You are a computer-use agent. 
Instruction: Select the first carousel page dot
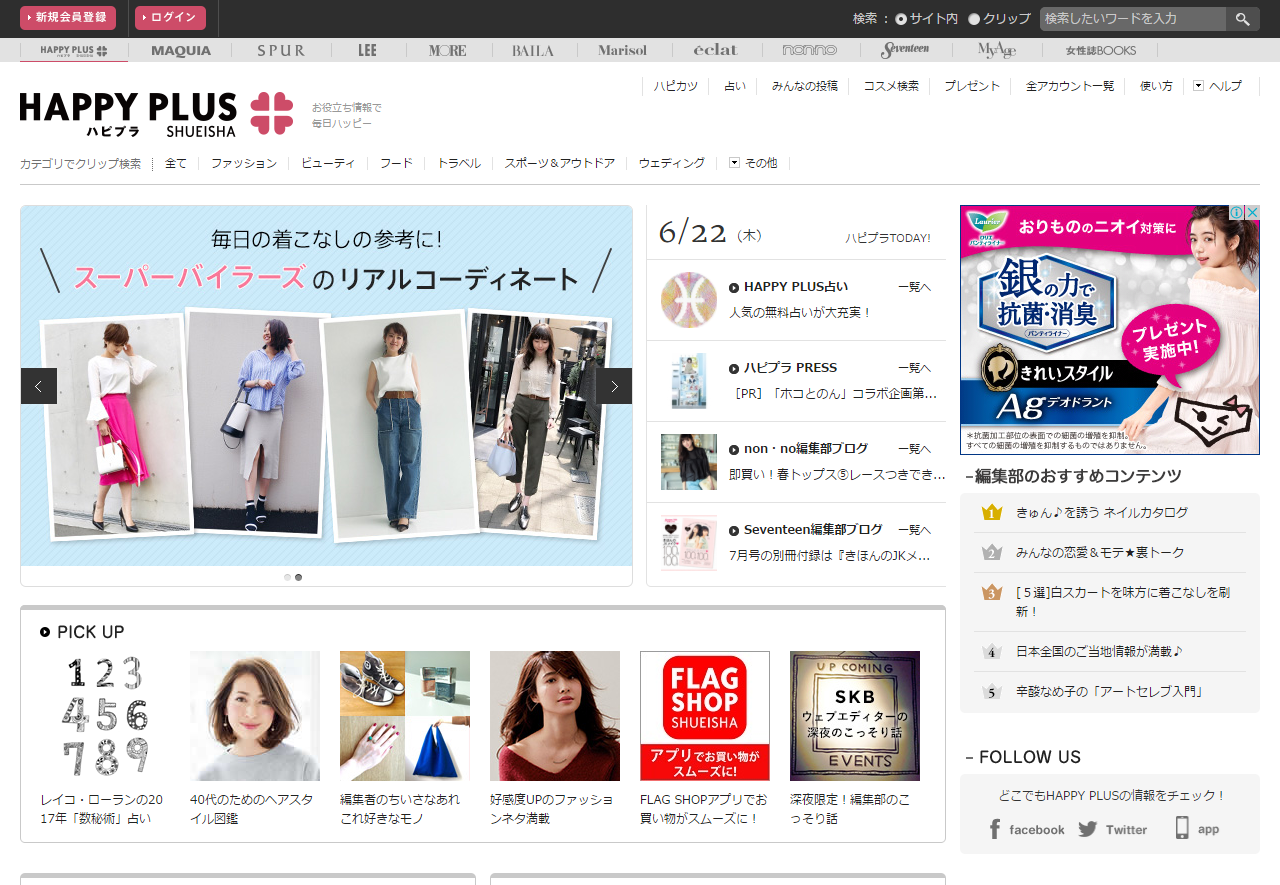tap(287, 577)
